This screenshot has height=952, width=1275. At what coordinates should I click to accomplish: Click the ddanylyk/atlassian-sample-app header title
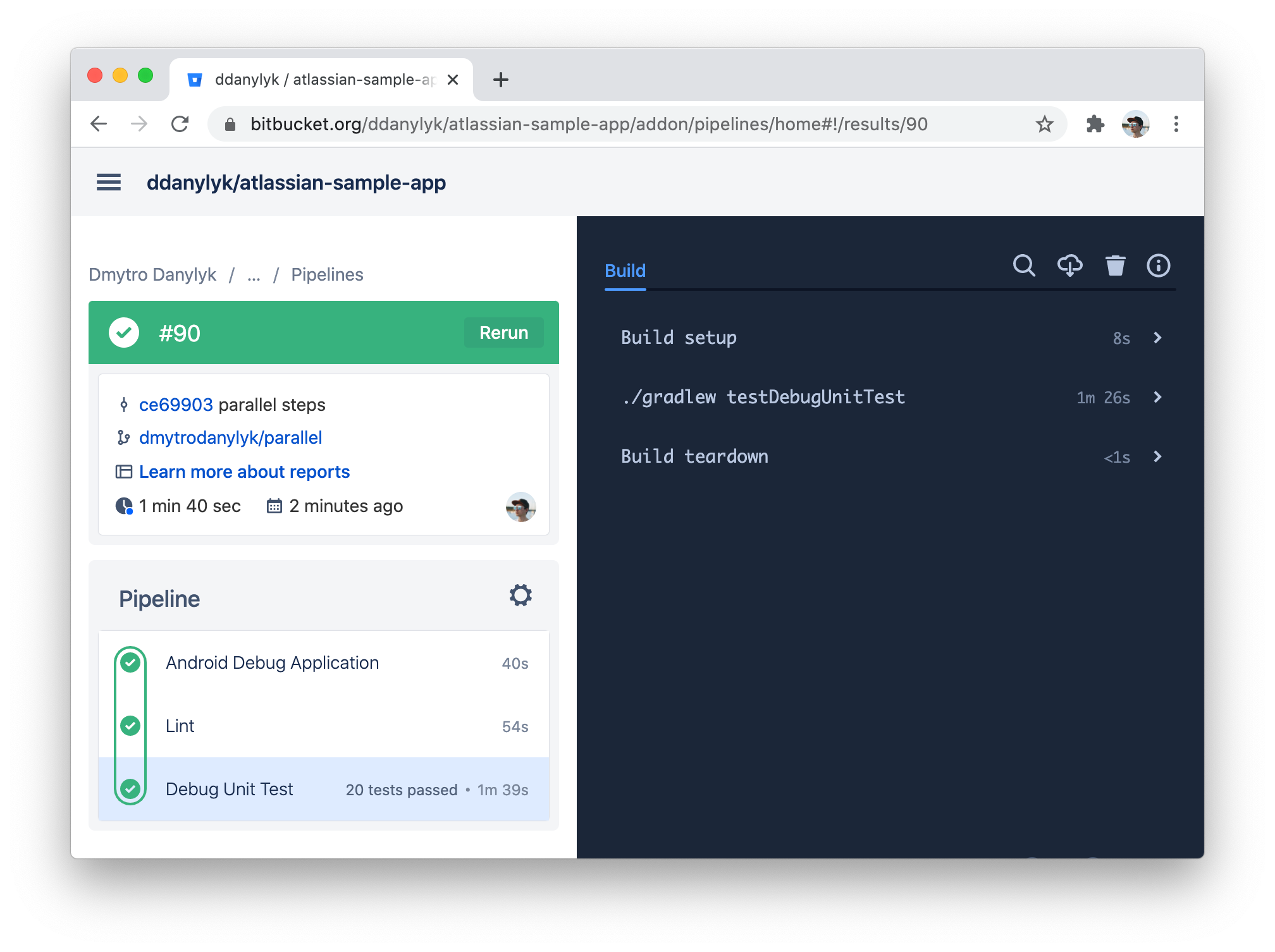pyautogui.click(x=296, y=183)
